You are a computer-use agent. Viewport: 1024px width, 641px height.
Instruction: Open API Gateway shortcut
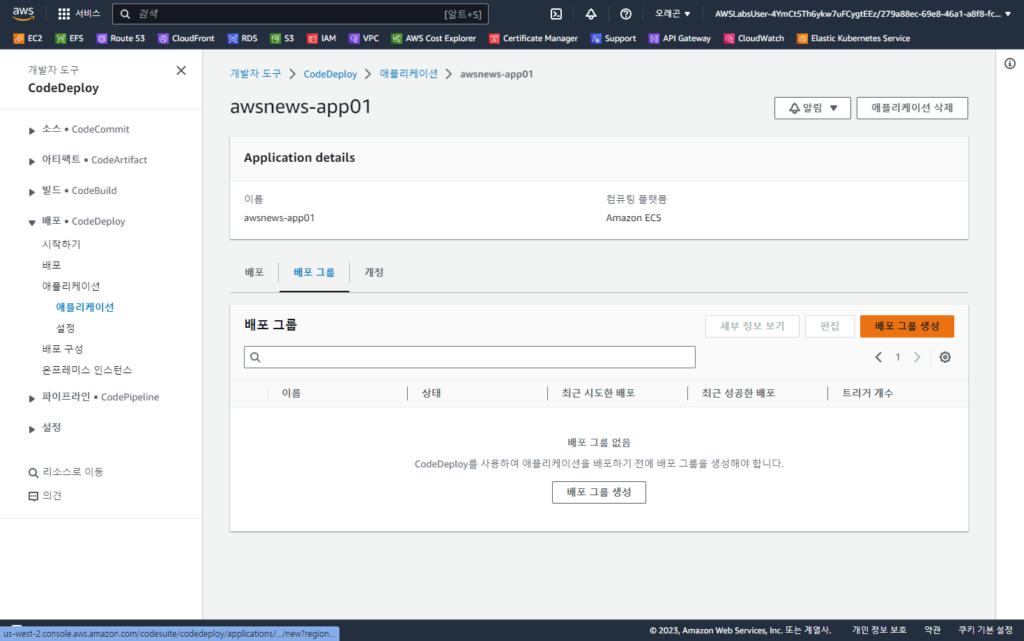pyautogui.click(x=680, y=39)
